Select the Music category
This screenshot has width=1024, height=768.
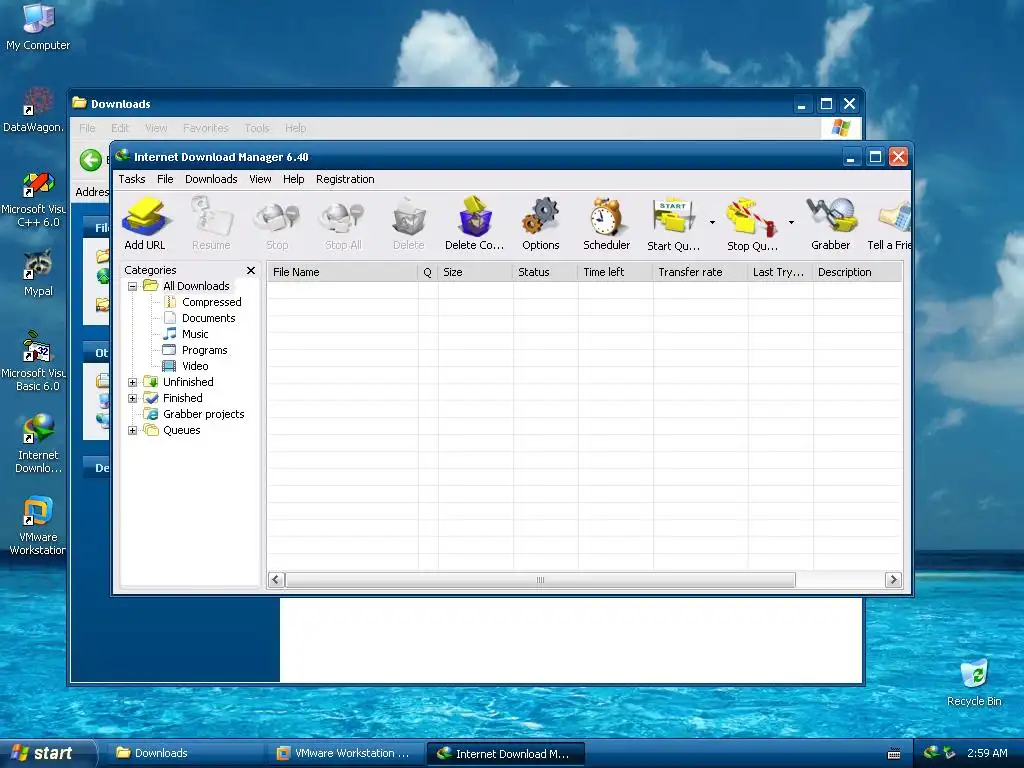(x=195, y=334)
